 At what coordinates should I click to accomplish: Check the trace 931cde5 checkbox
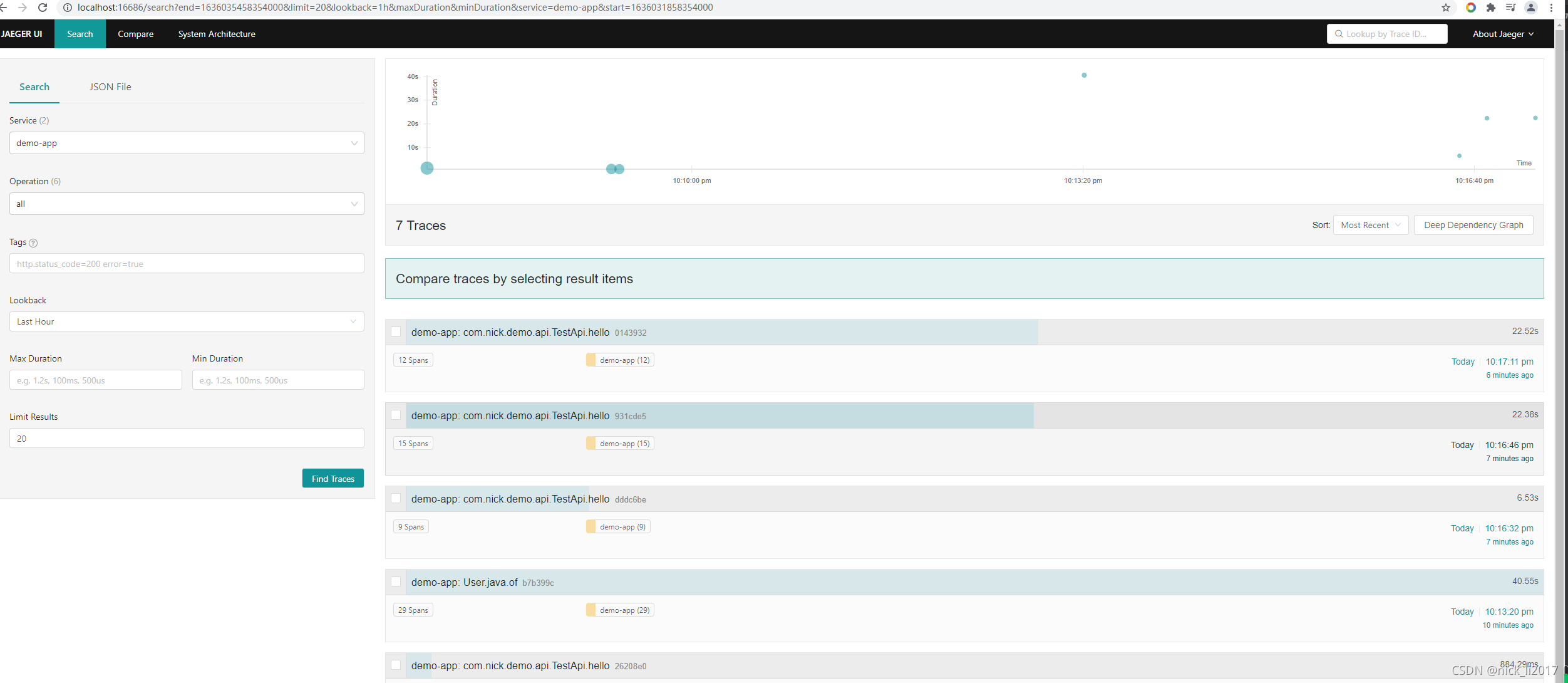pos(396,415)
